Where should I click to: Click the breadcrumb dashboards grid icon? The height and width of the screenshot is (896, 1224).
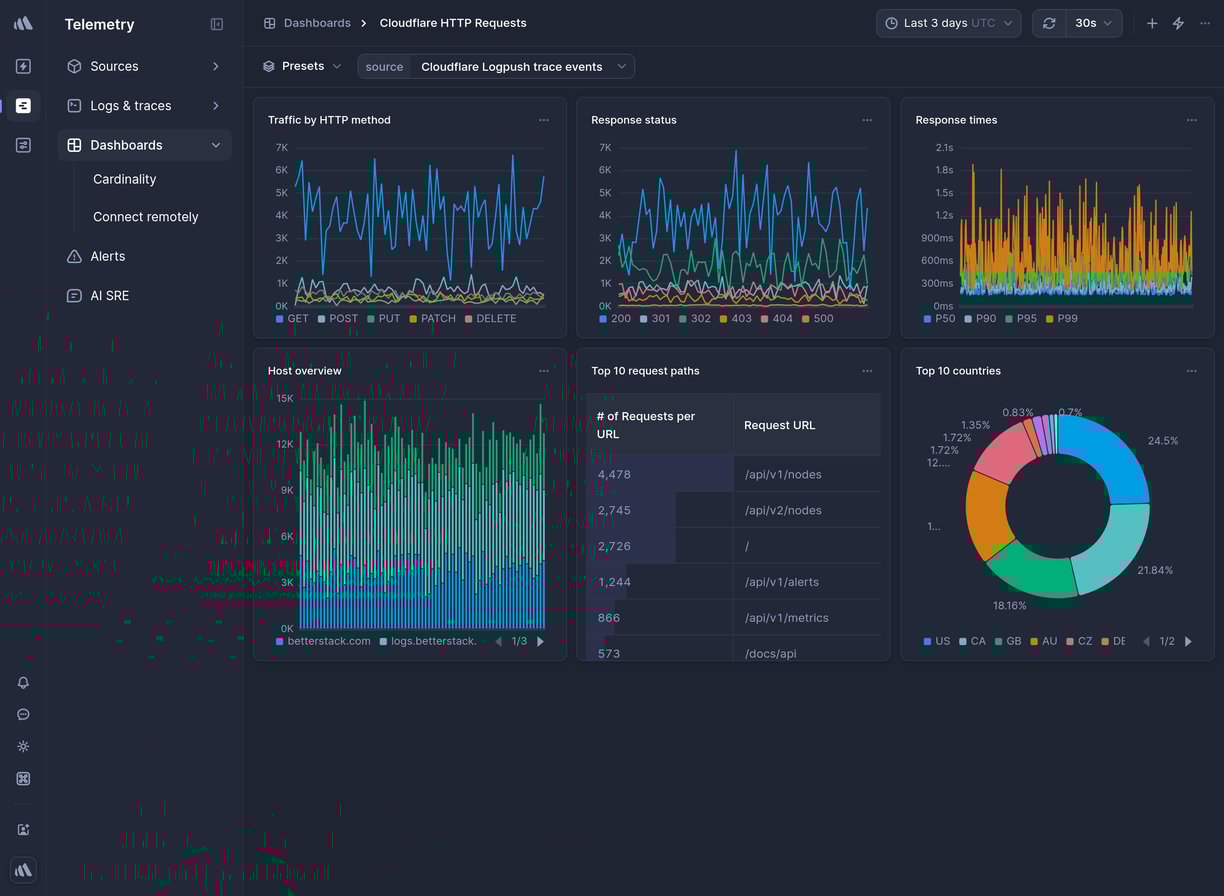pyautogui.click(x=269, y=23)
